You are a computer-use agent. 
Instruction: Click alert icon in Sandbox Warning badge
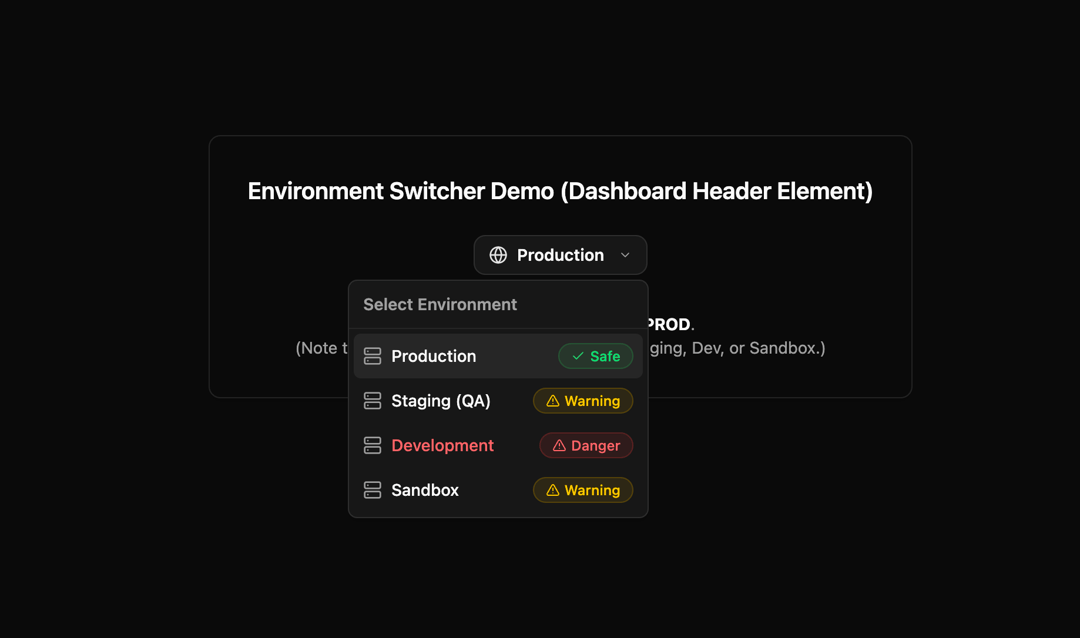(553, 491)
